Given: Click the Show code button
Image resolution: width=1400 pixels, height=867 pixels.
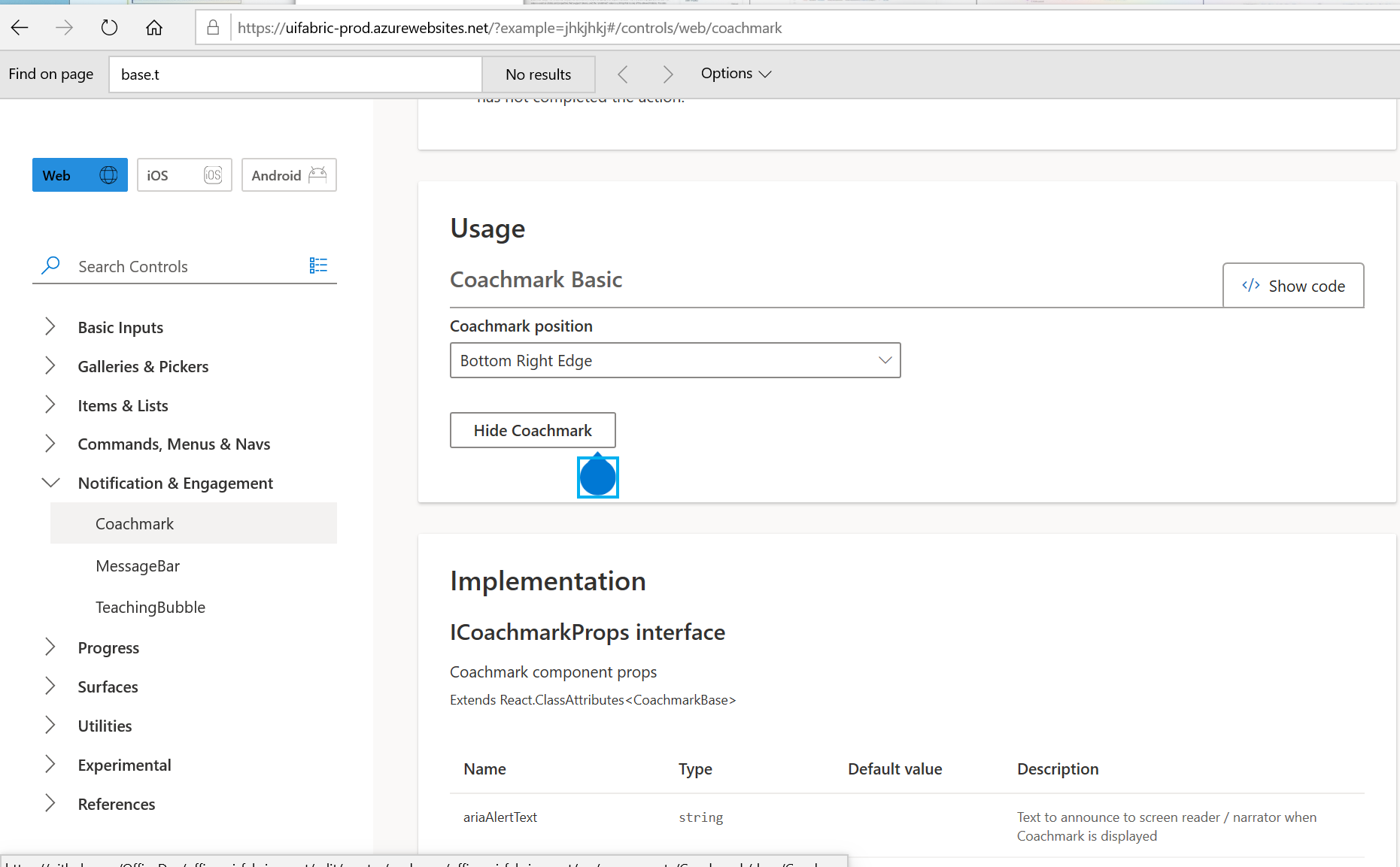Looking at the screenshot, I should [x=1292, y=285].
